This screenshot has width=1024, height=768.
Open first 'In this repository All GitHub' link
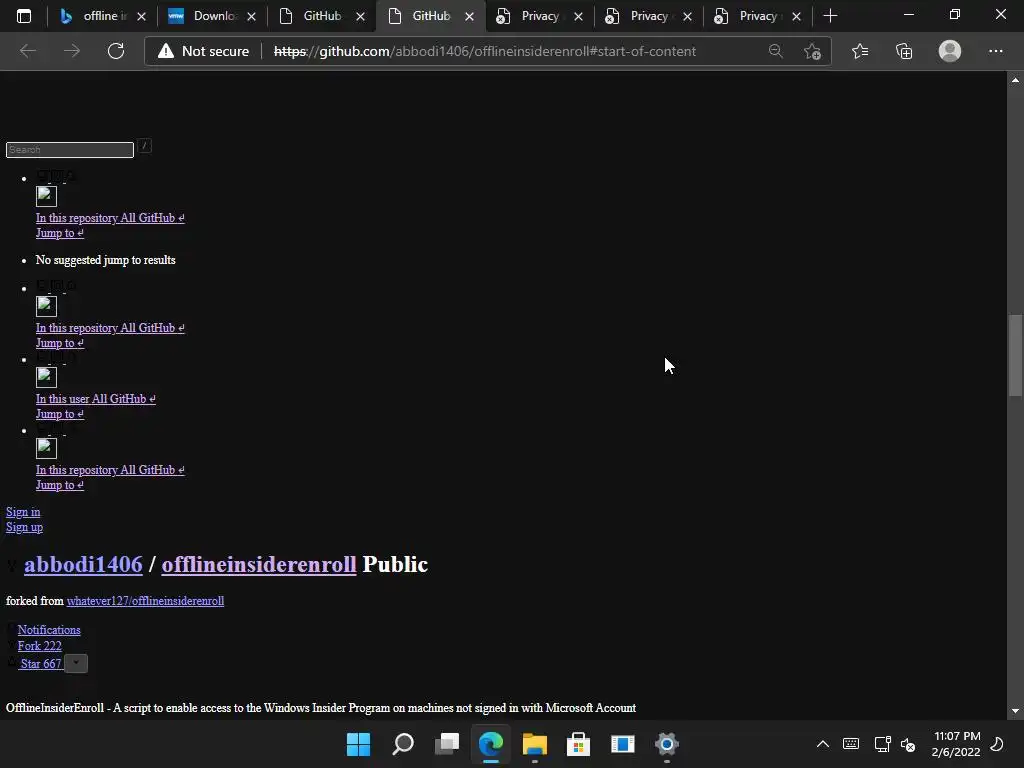110,217
